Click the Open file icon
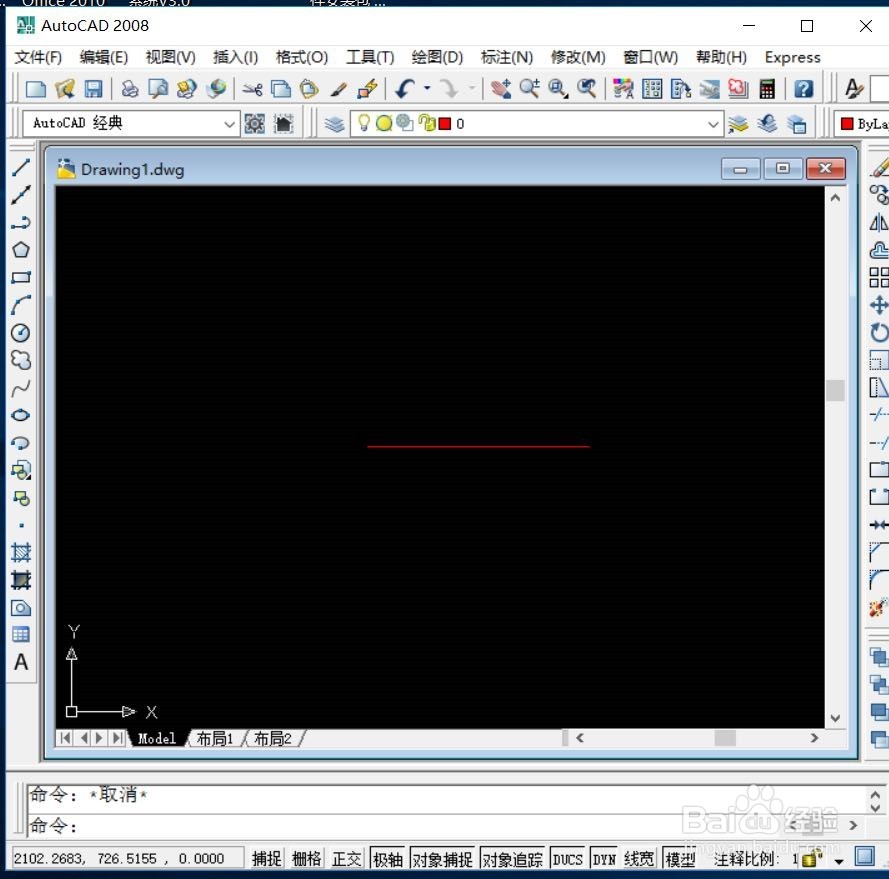 (x=65, y=89)
